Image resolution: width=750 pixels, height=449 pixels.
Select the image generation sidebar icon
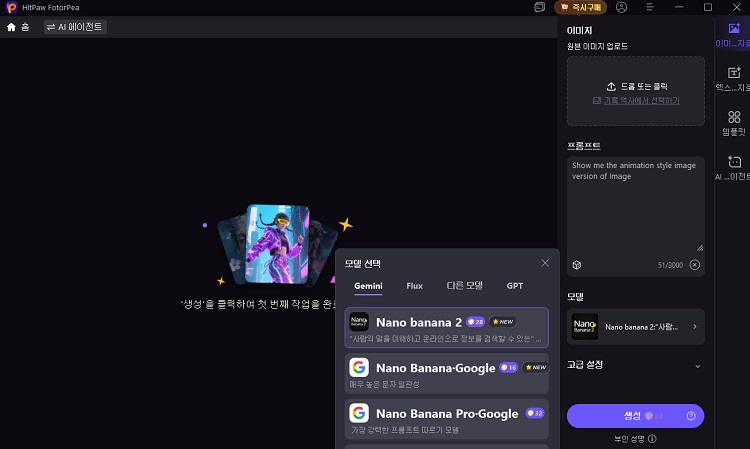coord(734,29)
